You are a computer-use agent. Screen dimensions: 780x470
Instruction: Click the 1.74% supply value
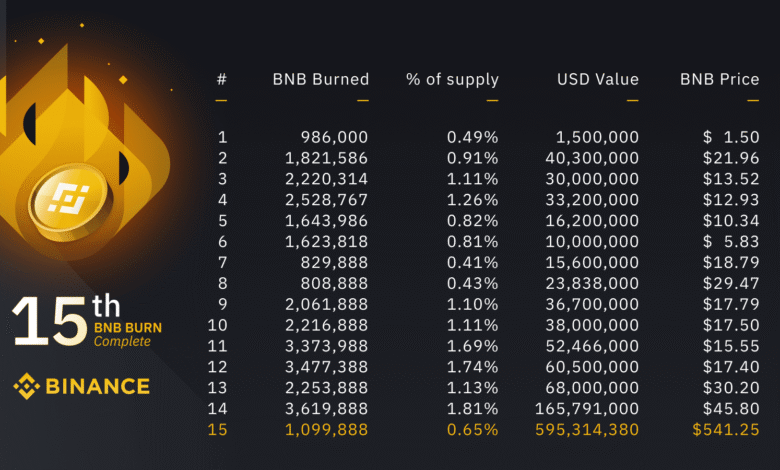click(x=473, y=367)
